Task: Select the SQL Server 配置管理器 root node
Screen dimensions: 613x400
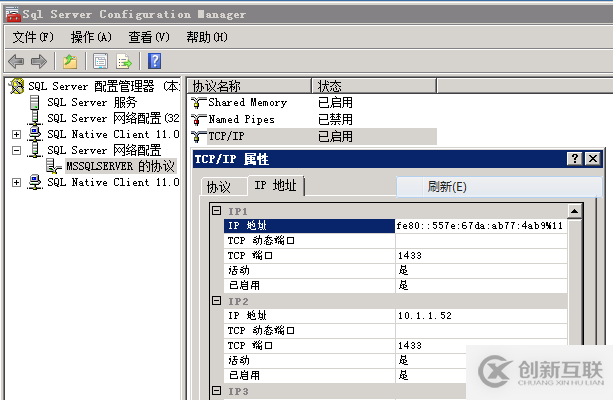Action: [x=104, y=86]
